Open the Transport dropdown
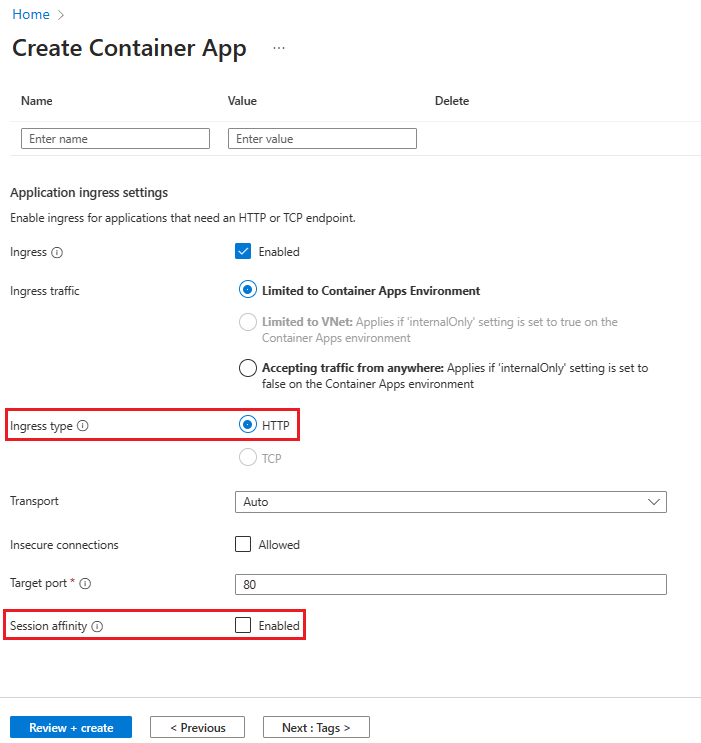The height and width of the screenshot is (743, 701). 450,502
